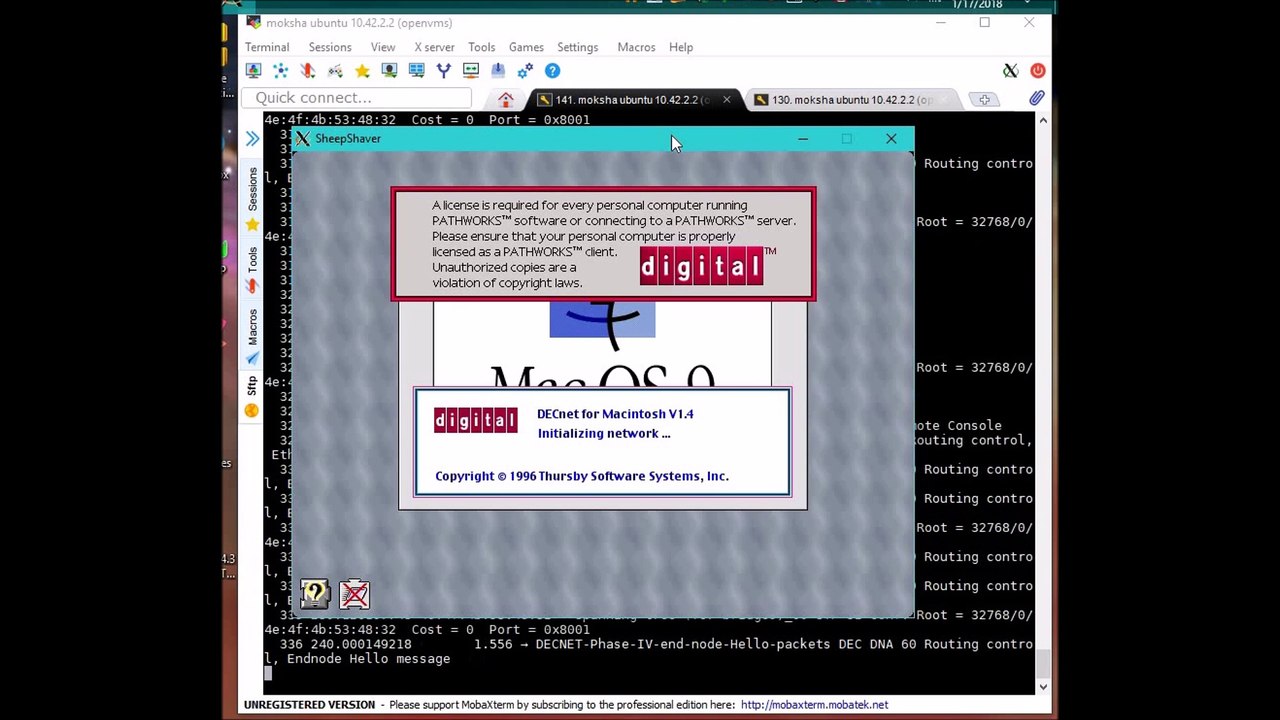Go to the Home tab icon

(x=506, y=99)
